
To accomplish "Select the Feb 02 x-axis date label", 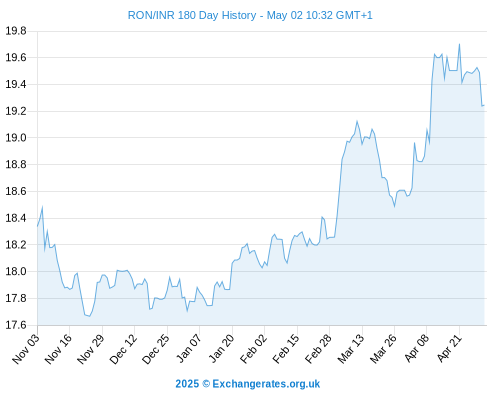I will click(254, 348).
